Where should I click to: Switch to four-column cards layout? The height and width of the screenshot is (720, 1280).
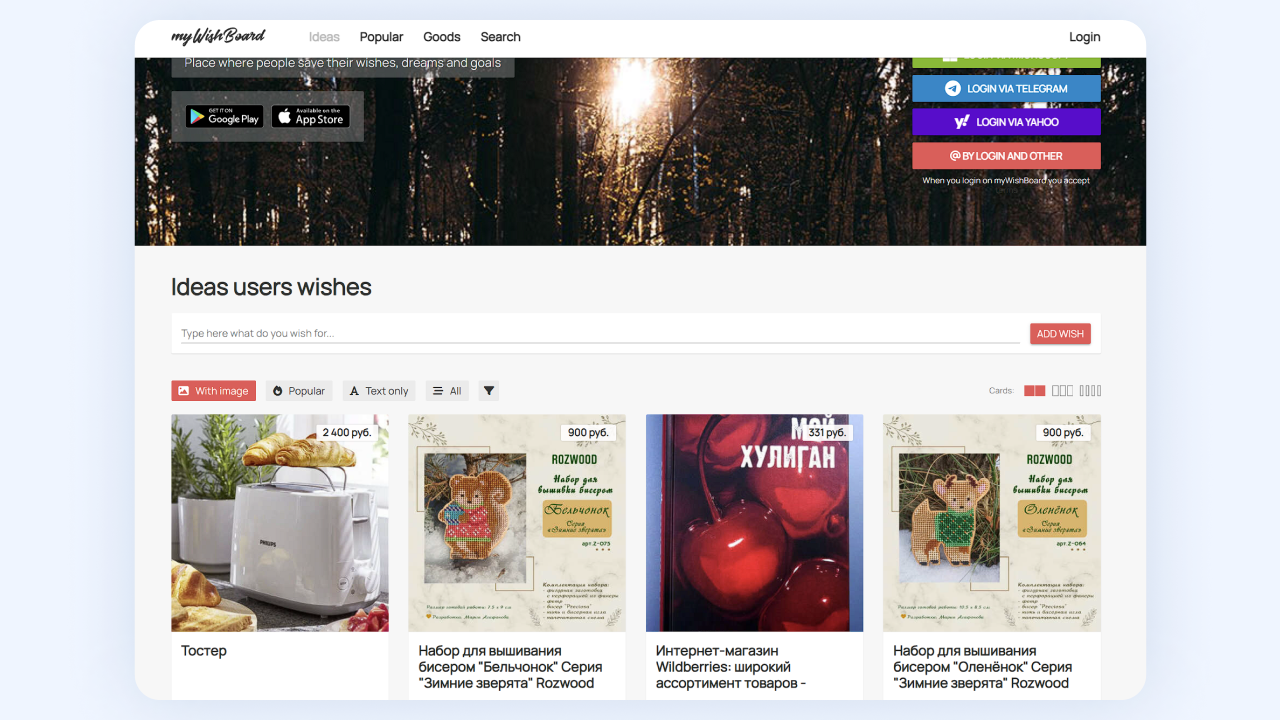click(1090, 391)
